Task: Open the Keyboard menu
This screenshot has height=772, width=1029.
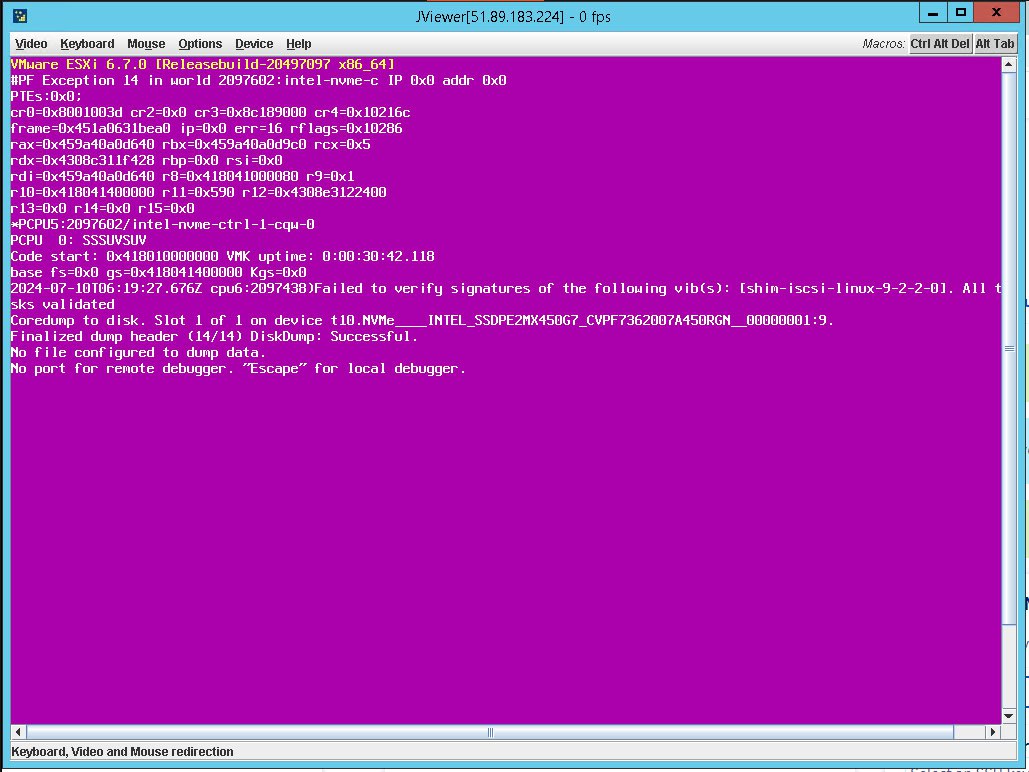Action: tap(87, 44)
